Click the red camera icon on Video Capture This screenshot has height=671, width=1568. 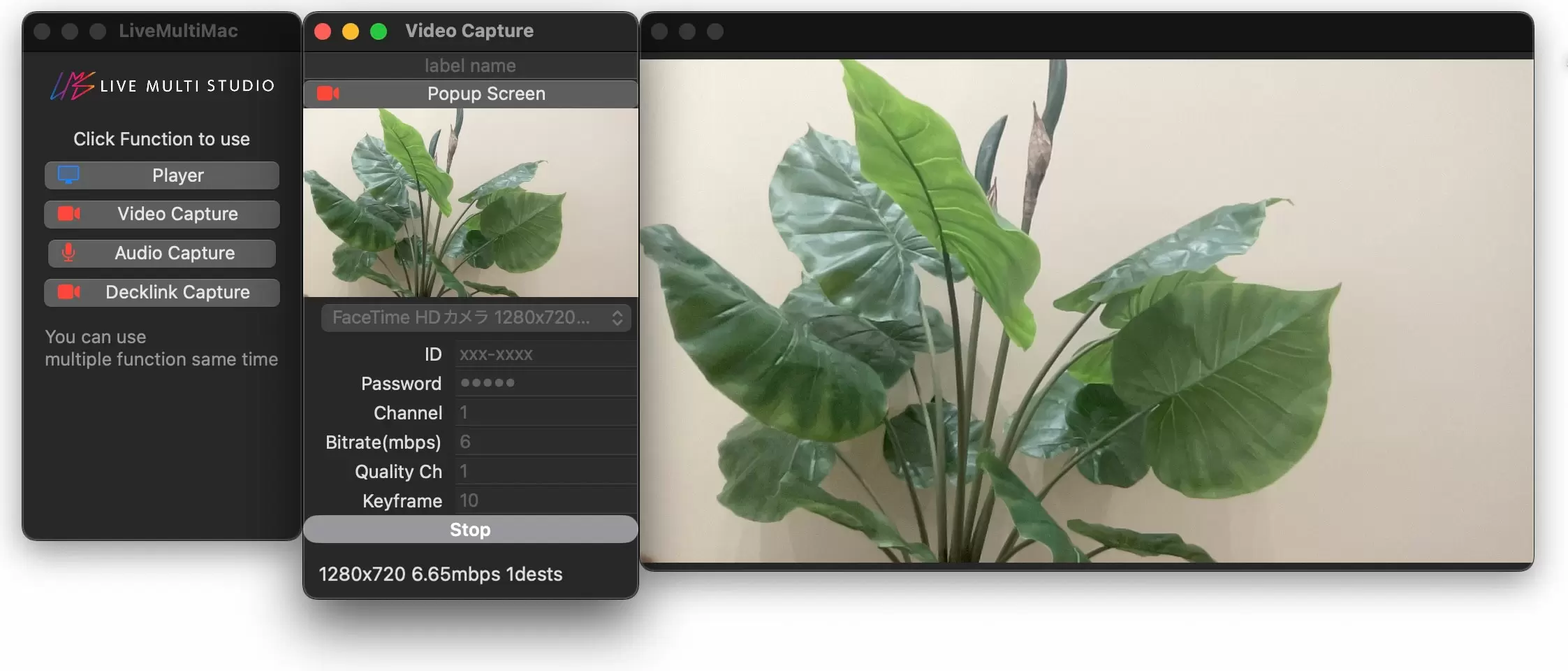click(68, 214)
